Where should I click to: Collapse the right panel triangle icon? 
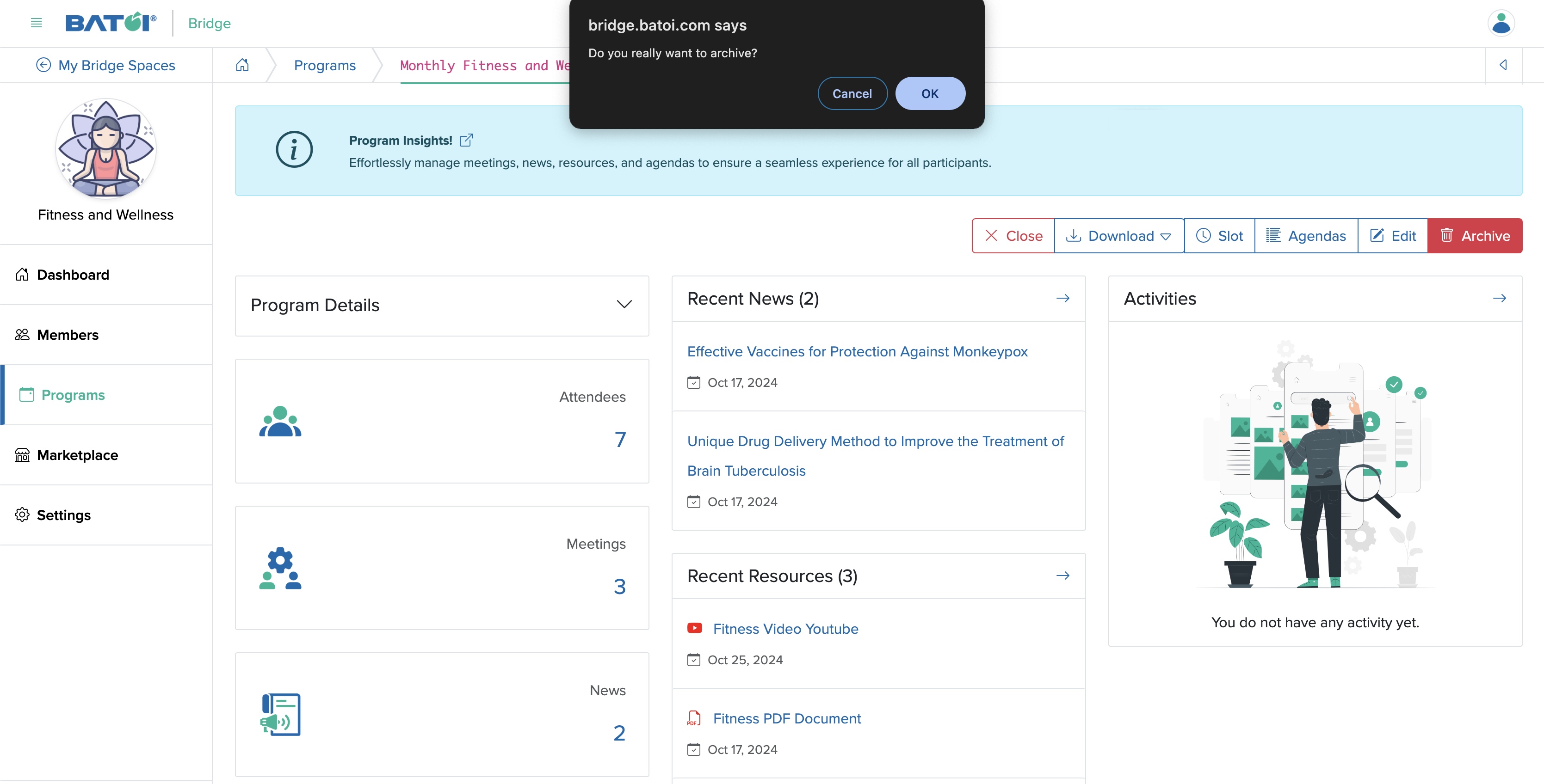[x=1503, y=65]
